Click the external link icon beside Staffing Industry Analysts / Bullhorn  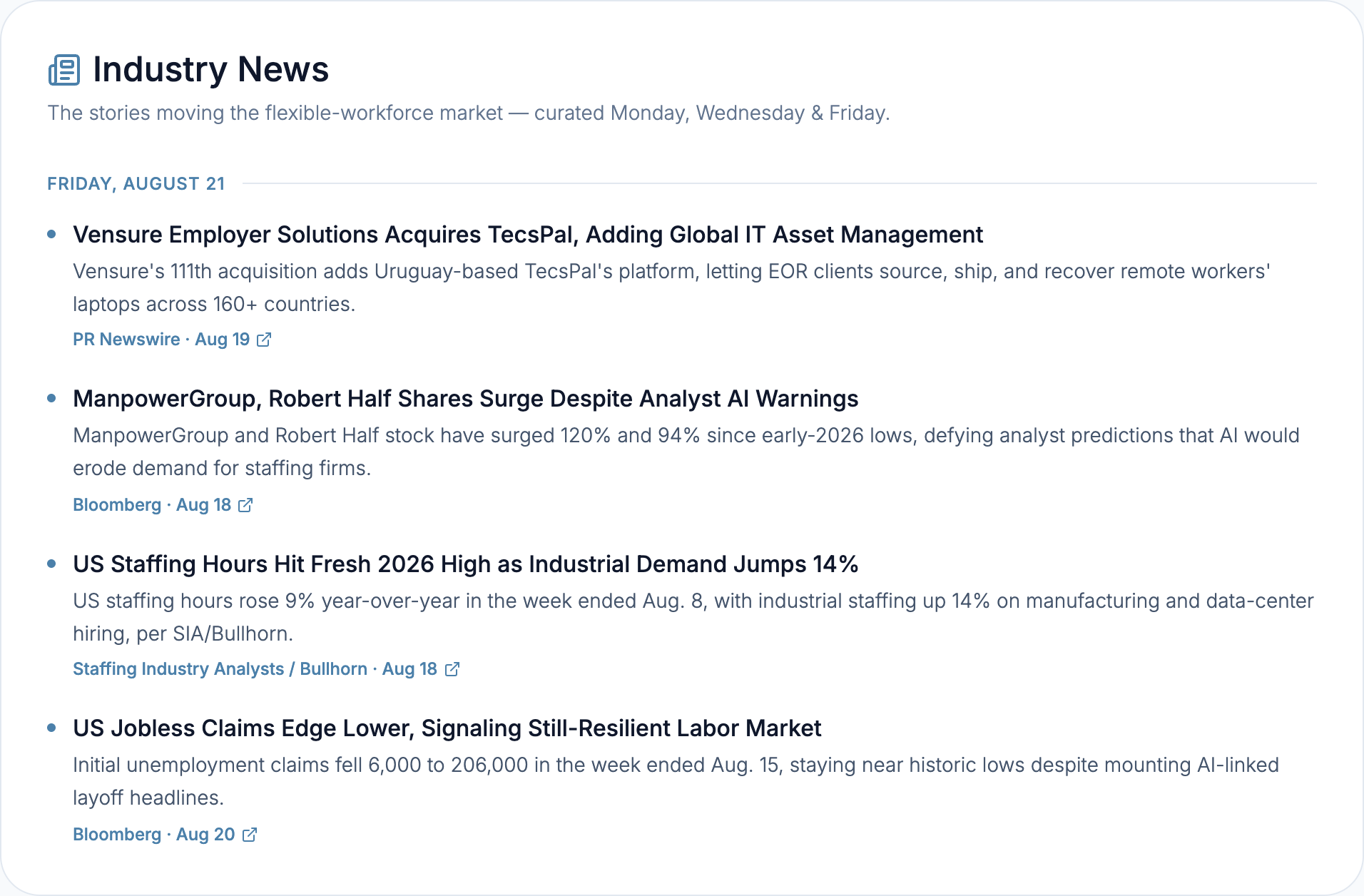coord(452,669)
